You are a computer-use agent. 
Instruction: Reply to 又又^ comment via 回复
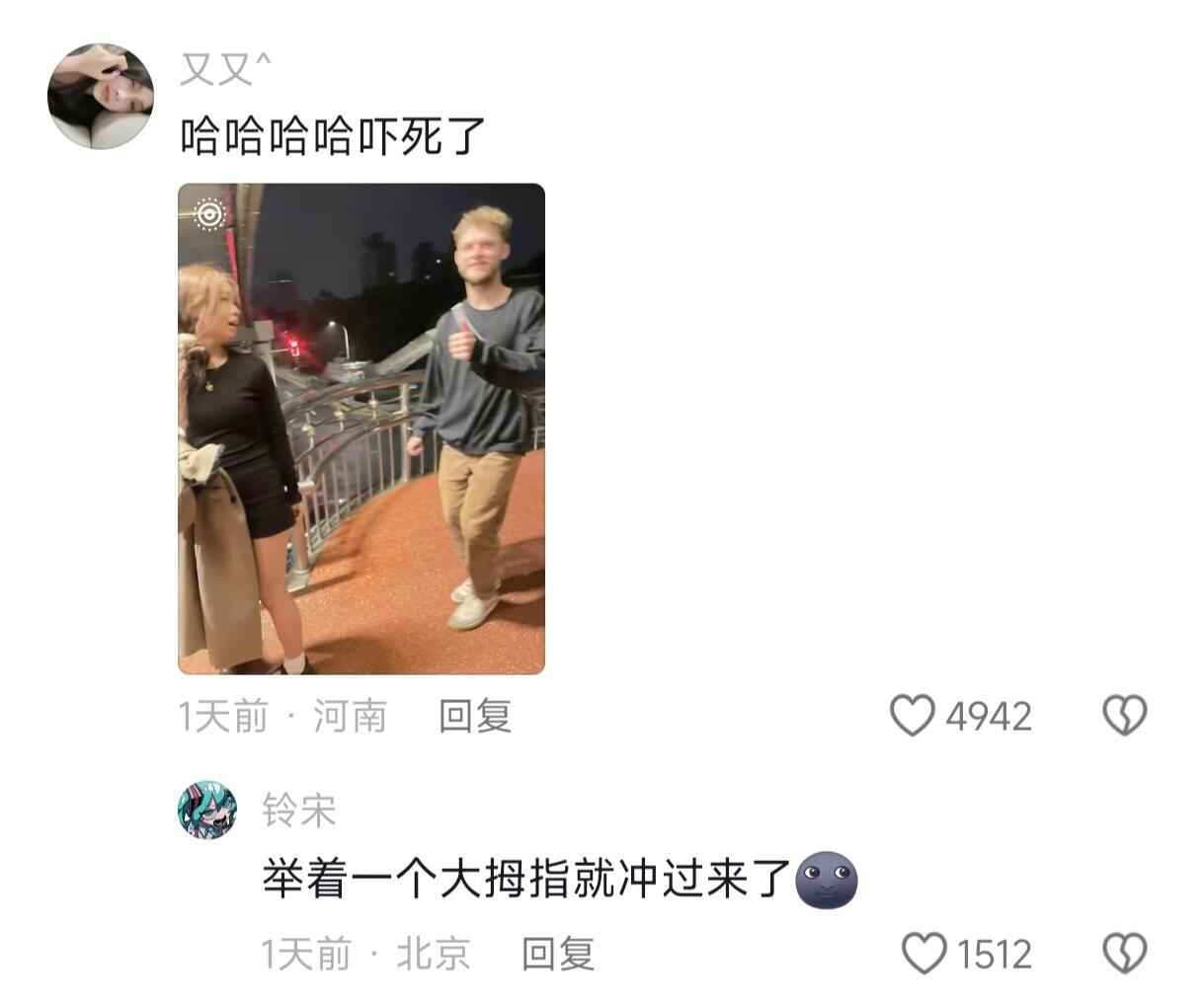point(475,716)
